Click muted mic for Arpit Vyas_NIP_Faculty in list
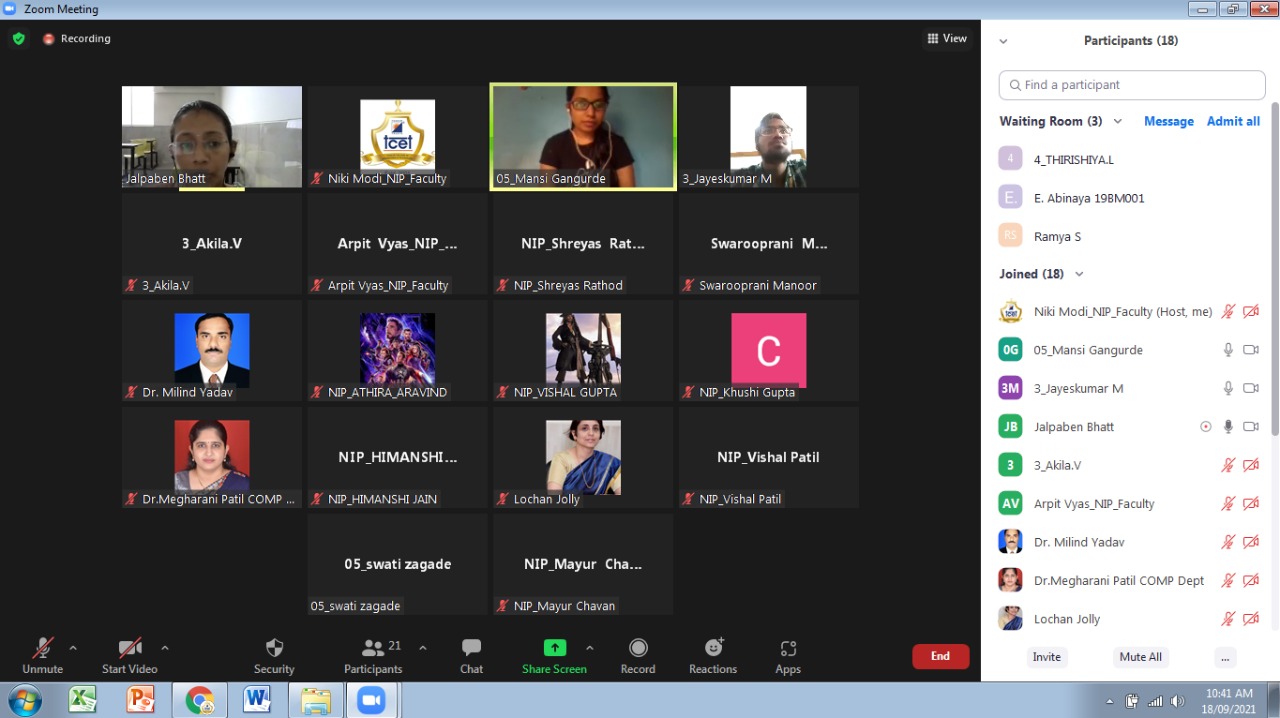 click(1228, 504)
